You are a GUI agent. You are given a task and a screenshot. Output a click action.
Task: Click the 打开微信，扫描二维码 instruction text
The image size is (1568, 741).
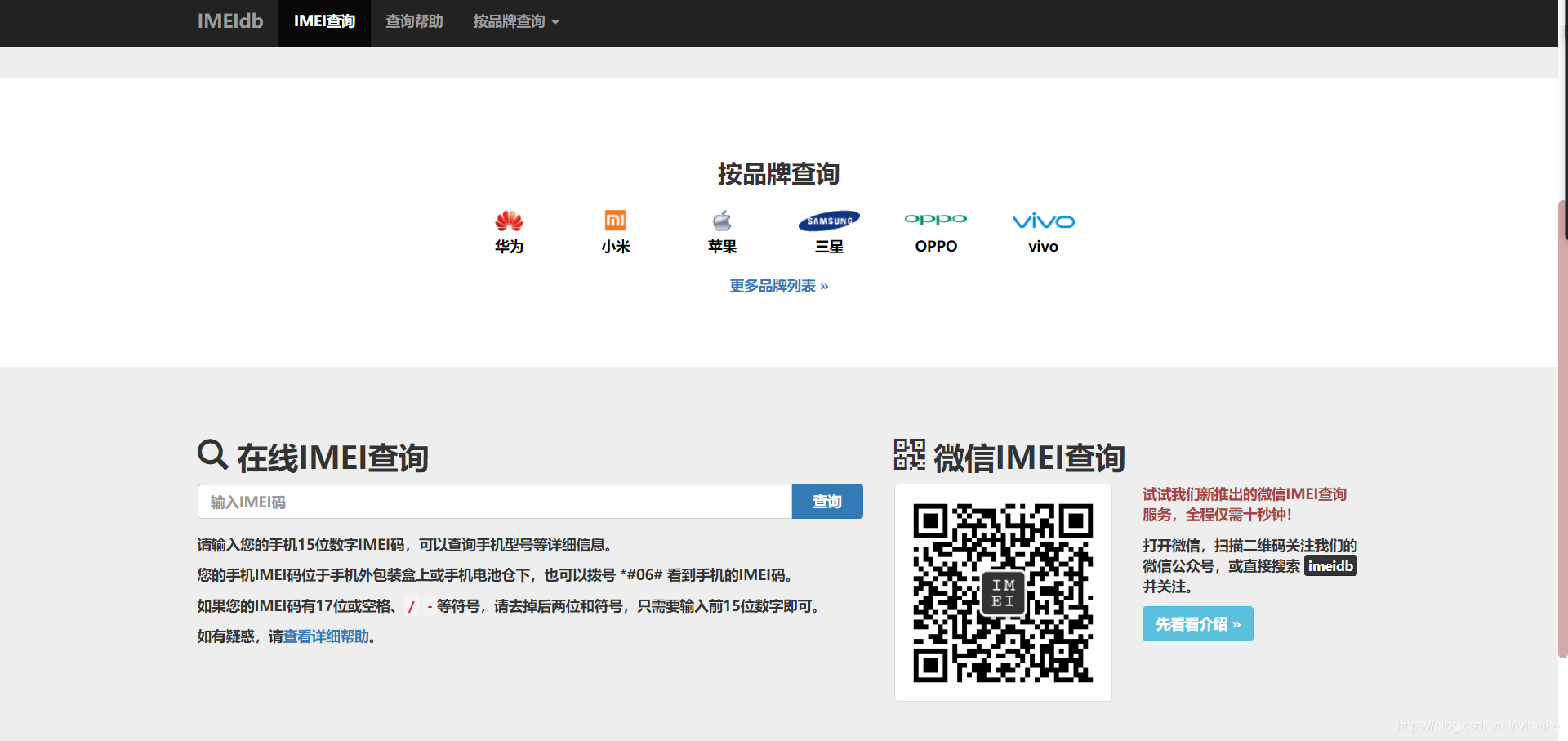(x=1249, y=566)
